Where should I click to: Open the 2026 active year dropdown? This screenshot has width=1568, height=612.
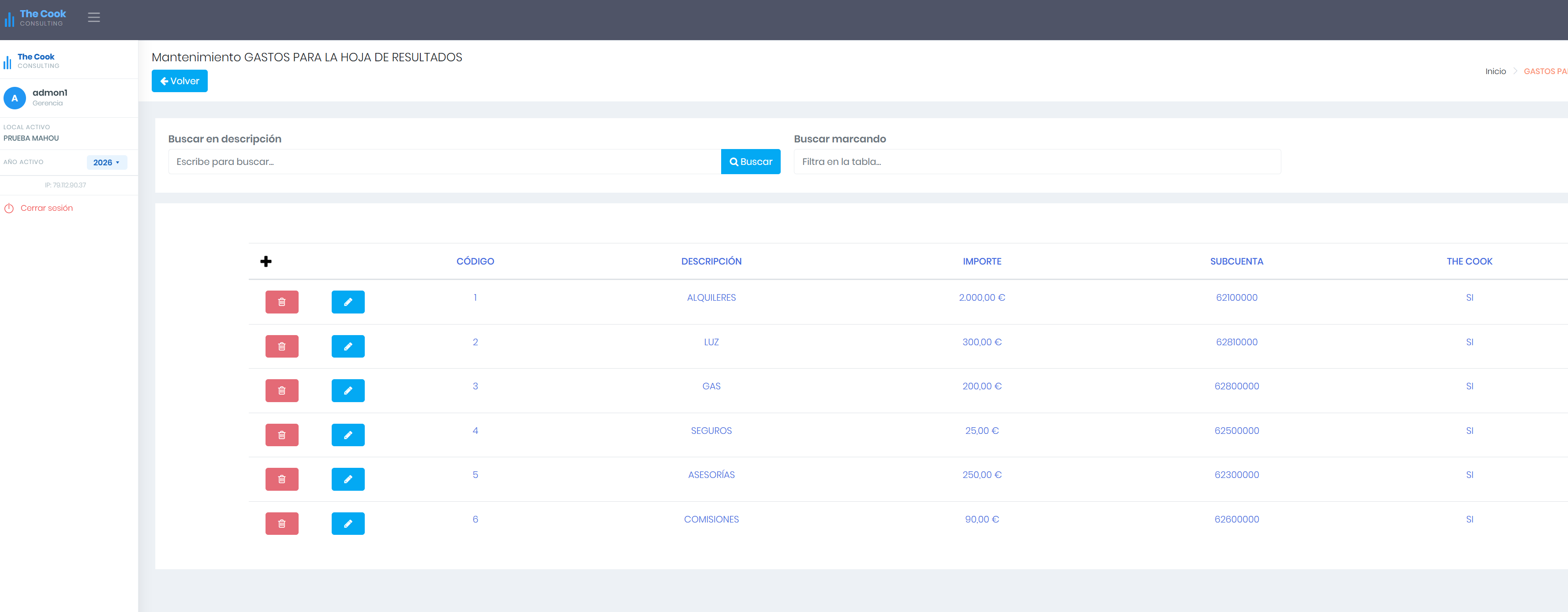click(x=107, y=162)
